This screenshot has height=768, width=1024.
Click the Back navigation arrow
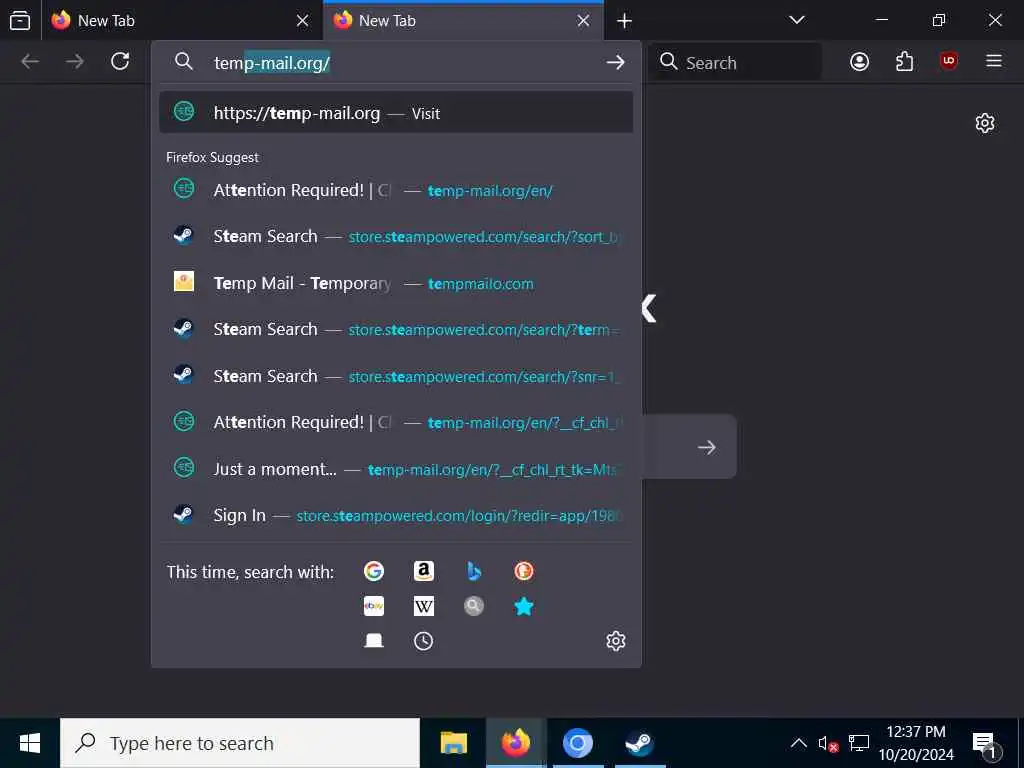30,61
